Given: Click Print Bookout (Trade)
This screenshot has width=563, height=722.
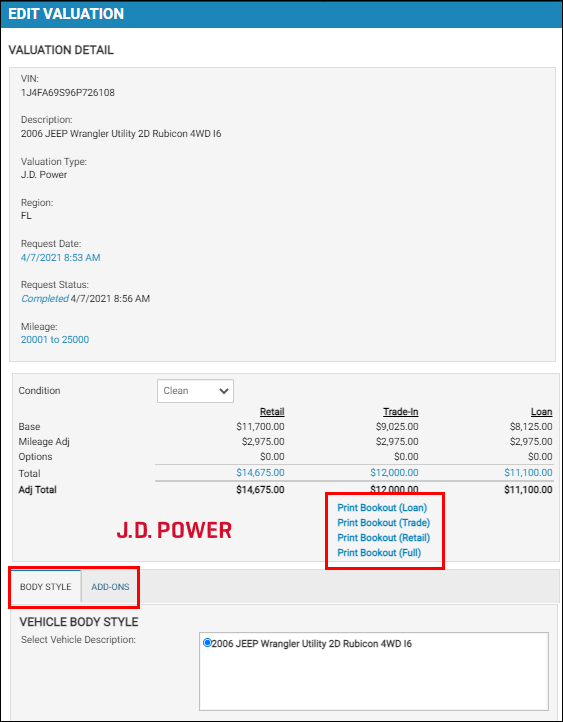Looking at the screenshot, I should point(383,523).
